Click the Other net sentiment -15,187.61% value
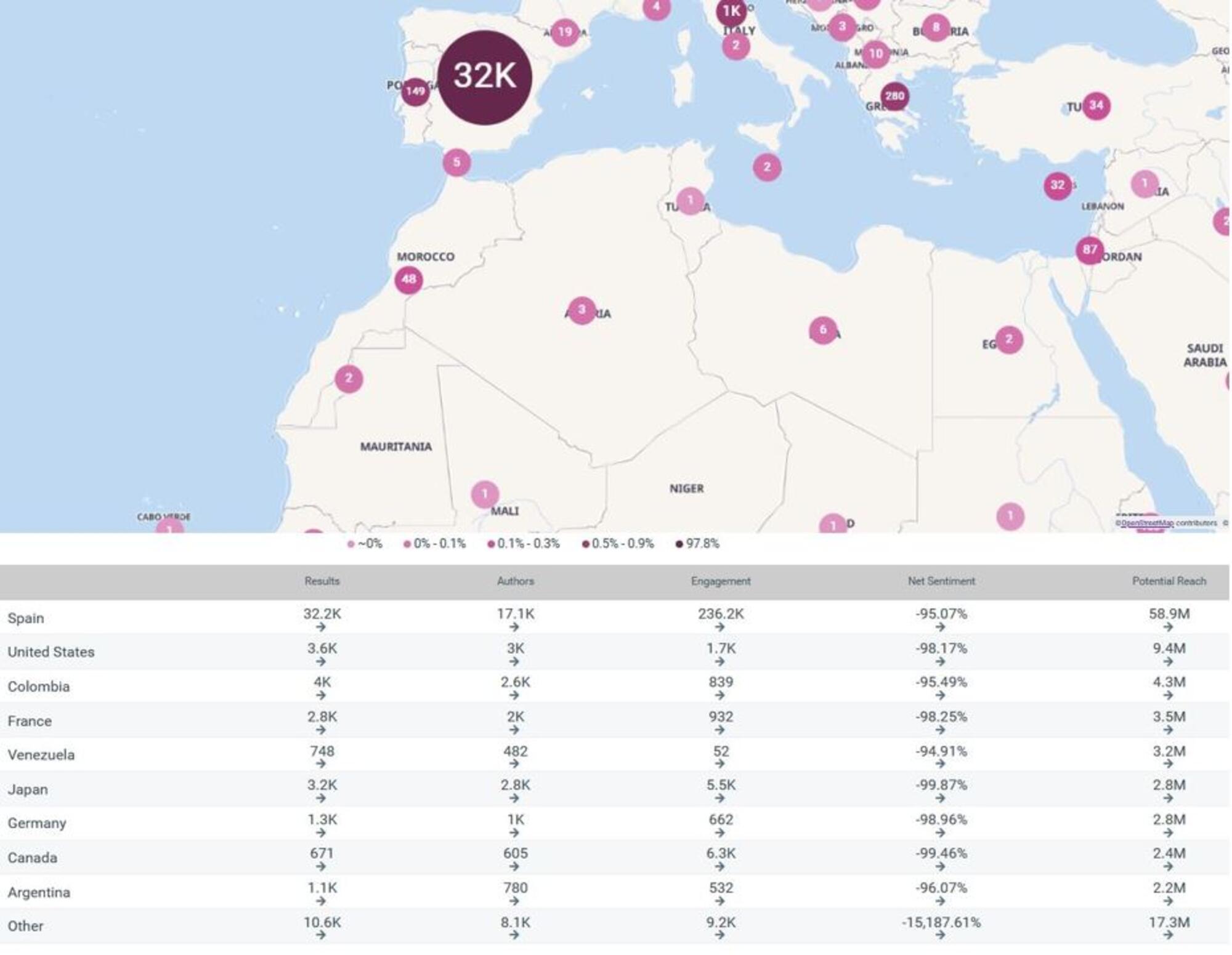Image resolution: width=1232 pixels, height=955 pixels. [x=941, y=923]
